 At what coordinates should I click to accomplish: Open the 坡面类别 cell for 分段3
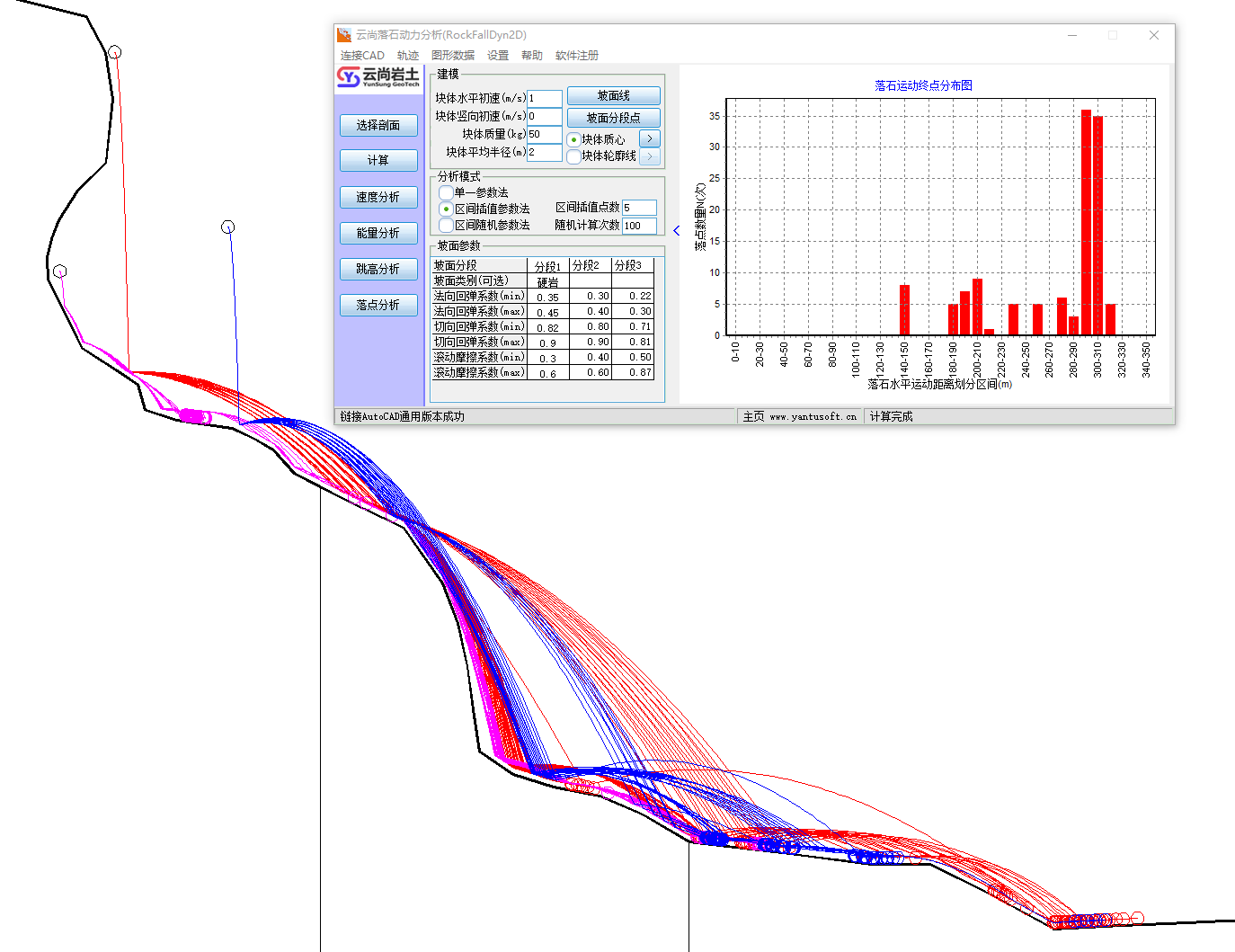pyautogui.click(x=632, y=281)
